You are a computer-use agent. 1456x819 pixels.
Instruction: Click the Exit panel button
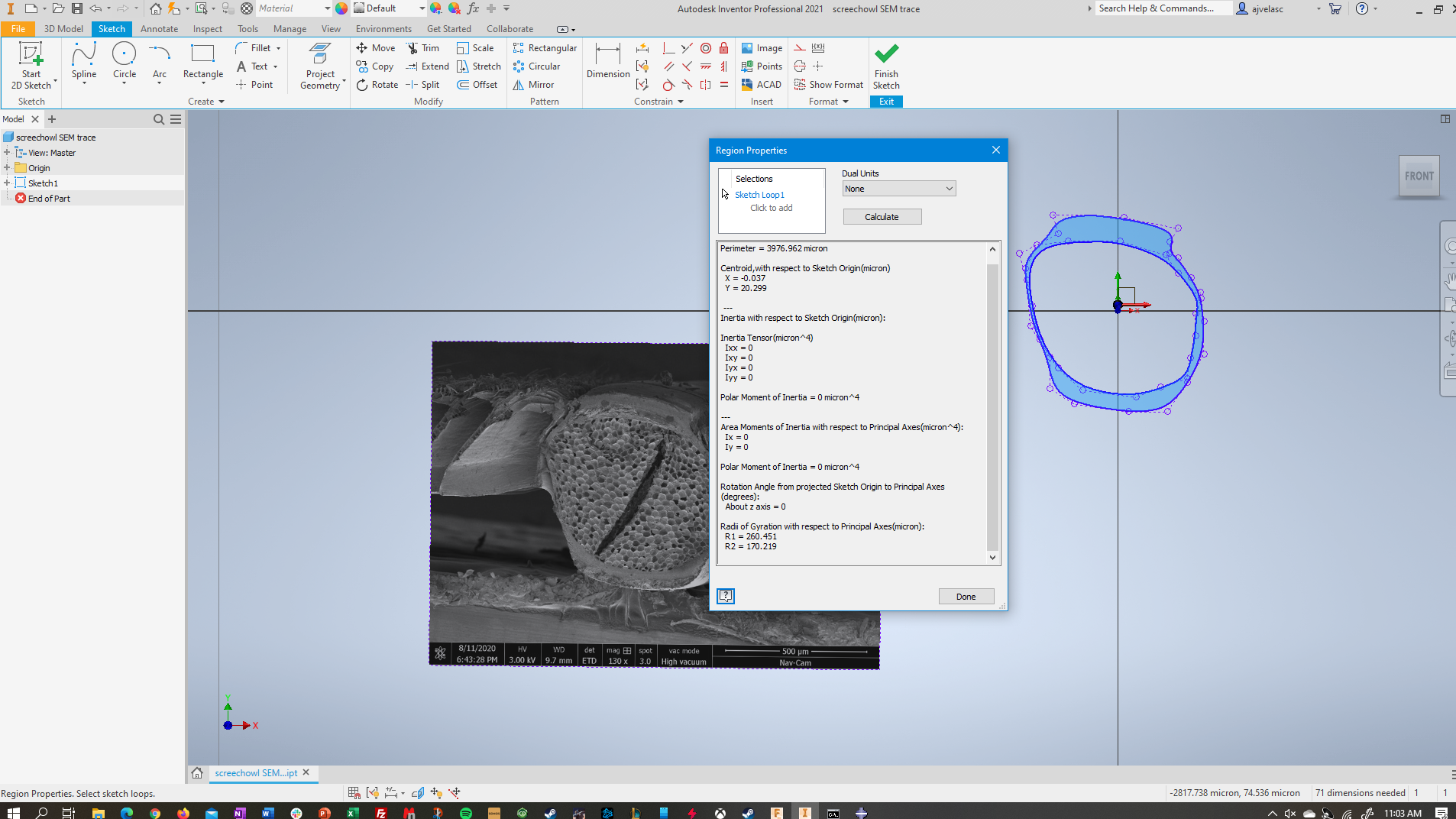(886, 102)
